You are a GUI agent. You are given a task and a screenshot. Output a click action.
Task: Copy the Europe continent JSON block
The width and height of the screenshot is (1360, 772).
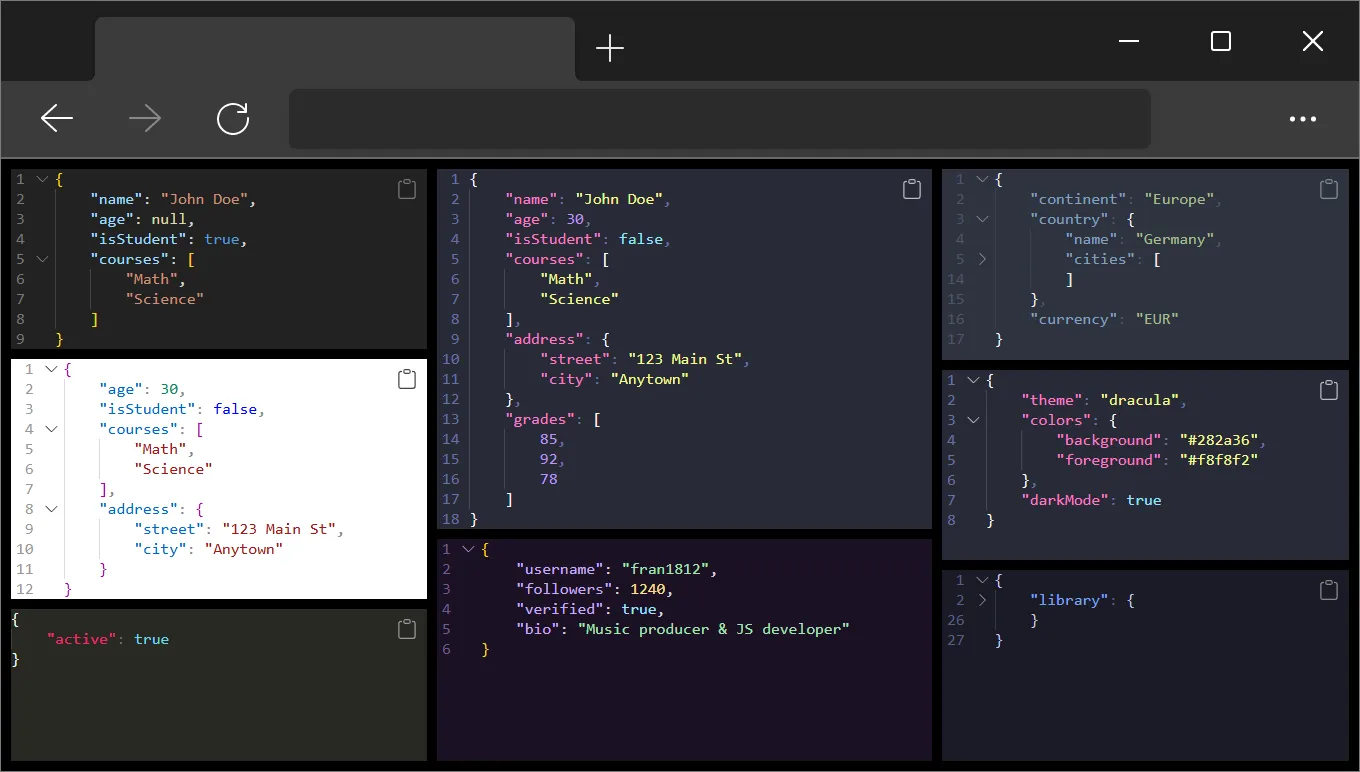point(1328,190)
